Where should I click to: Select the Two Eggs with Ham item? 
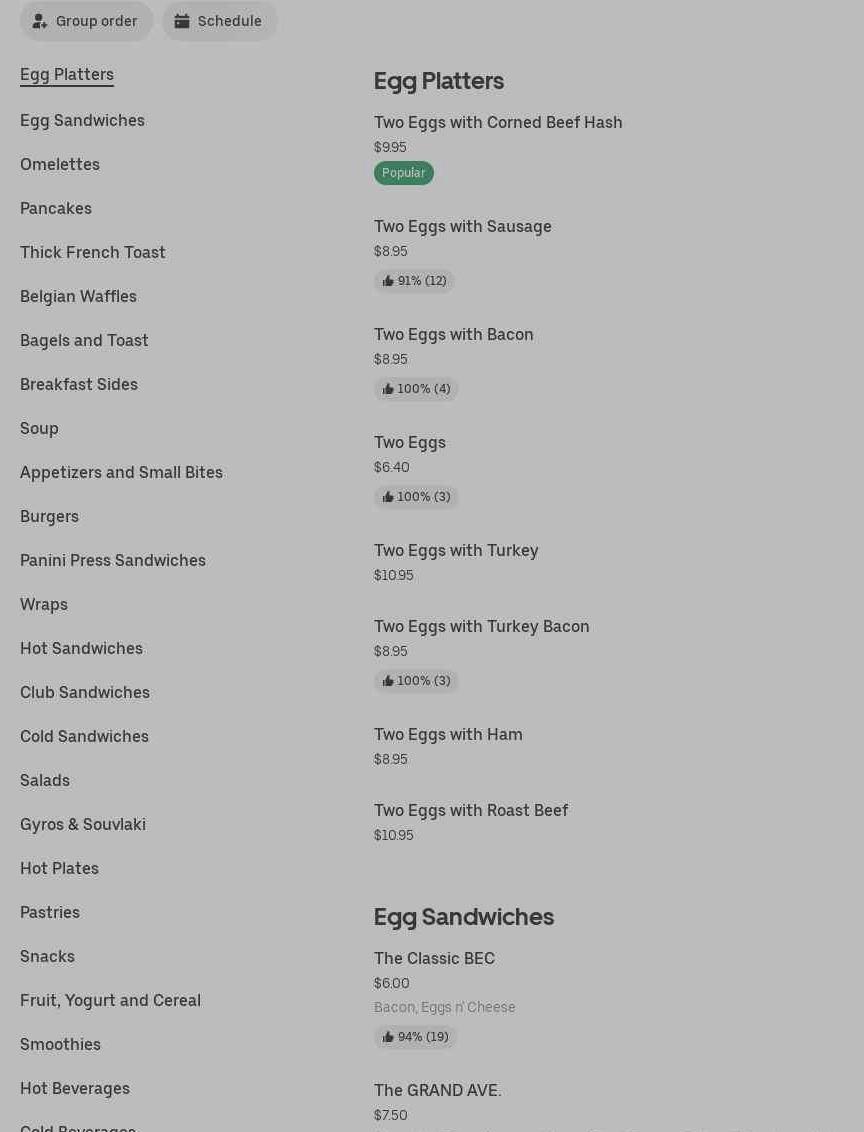pos(448,734)
